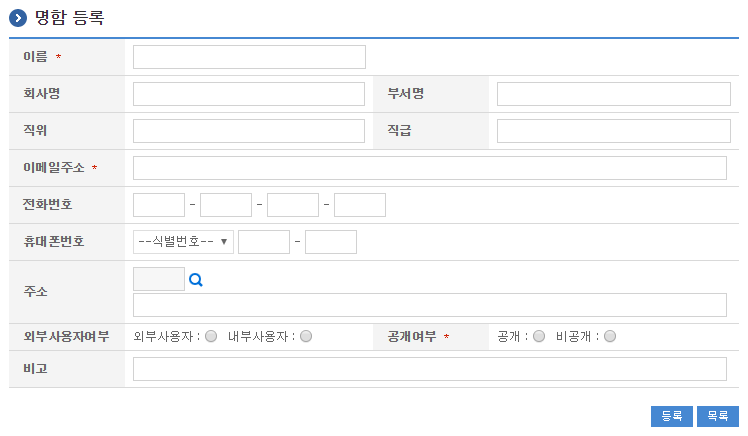The image size is (748, 436).
Task: Click the detailed 주소 address field
Action: point(430,305)
